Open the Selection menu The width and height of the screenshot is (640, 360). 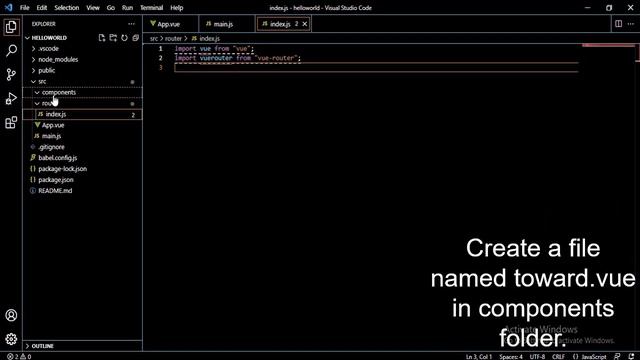pos(67,7)
